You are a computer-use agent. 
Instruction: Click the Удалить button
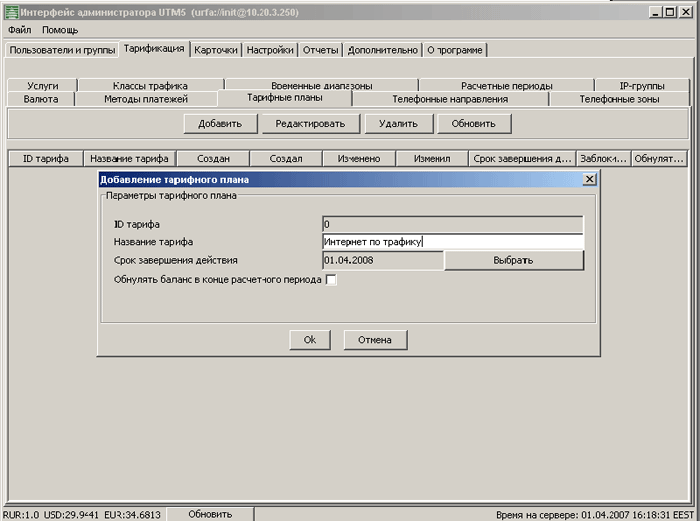[398, 124]
